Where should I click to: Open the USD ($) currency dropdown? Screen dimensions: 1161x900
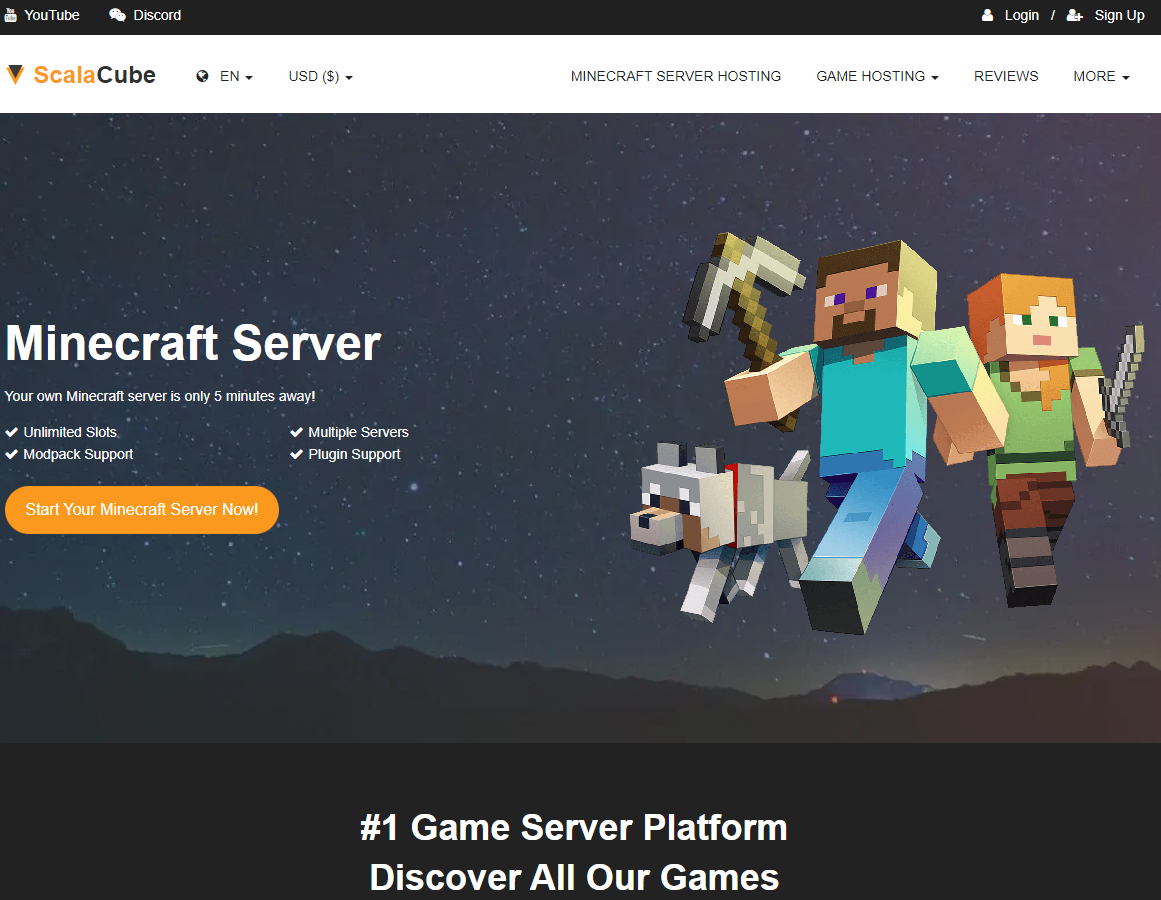click(x=321, y=76)
